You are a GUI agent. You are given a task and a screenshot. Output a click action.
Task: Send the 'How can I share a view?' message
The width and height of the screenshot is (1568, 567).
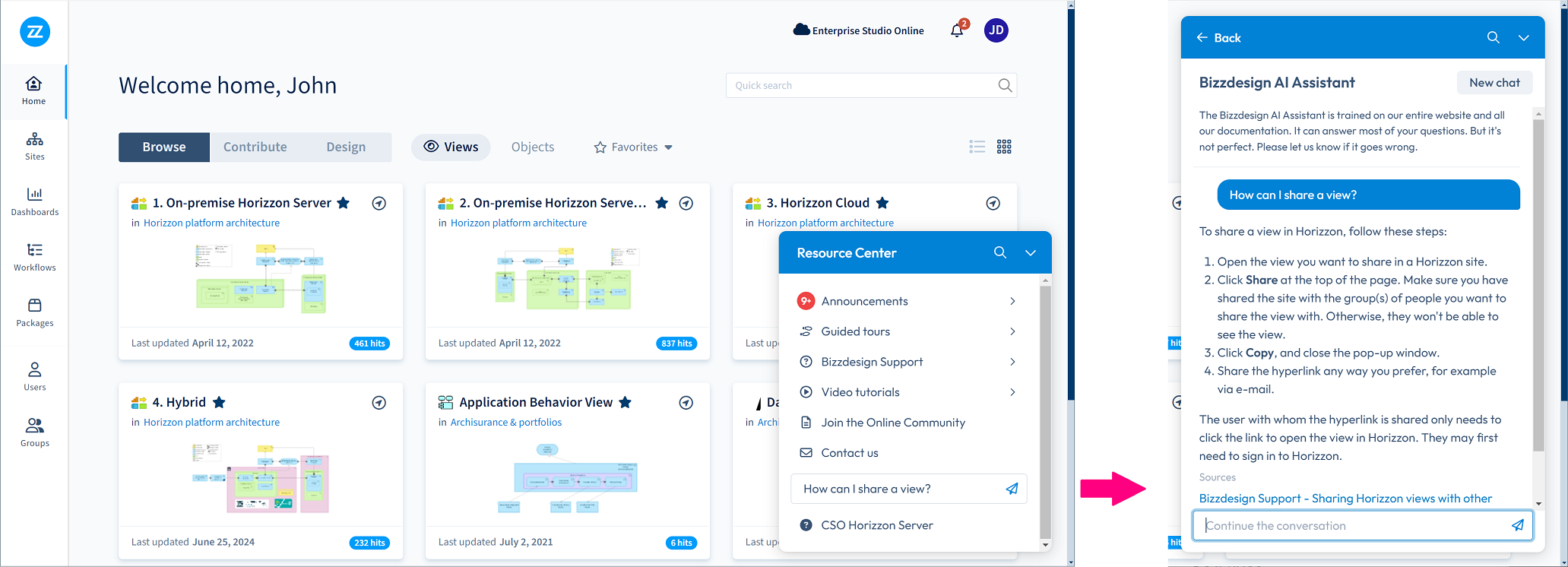[1012, 489]
